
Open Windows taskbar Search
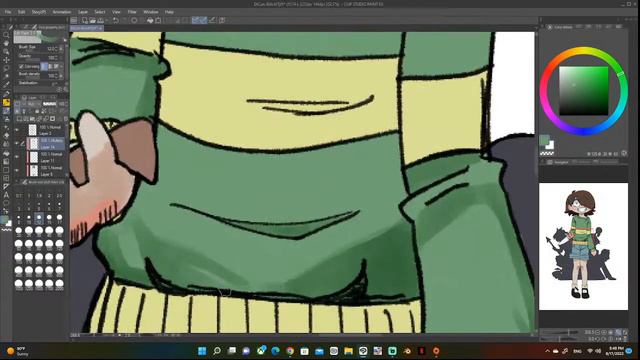point(217,351)
